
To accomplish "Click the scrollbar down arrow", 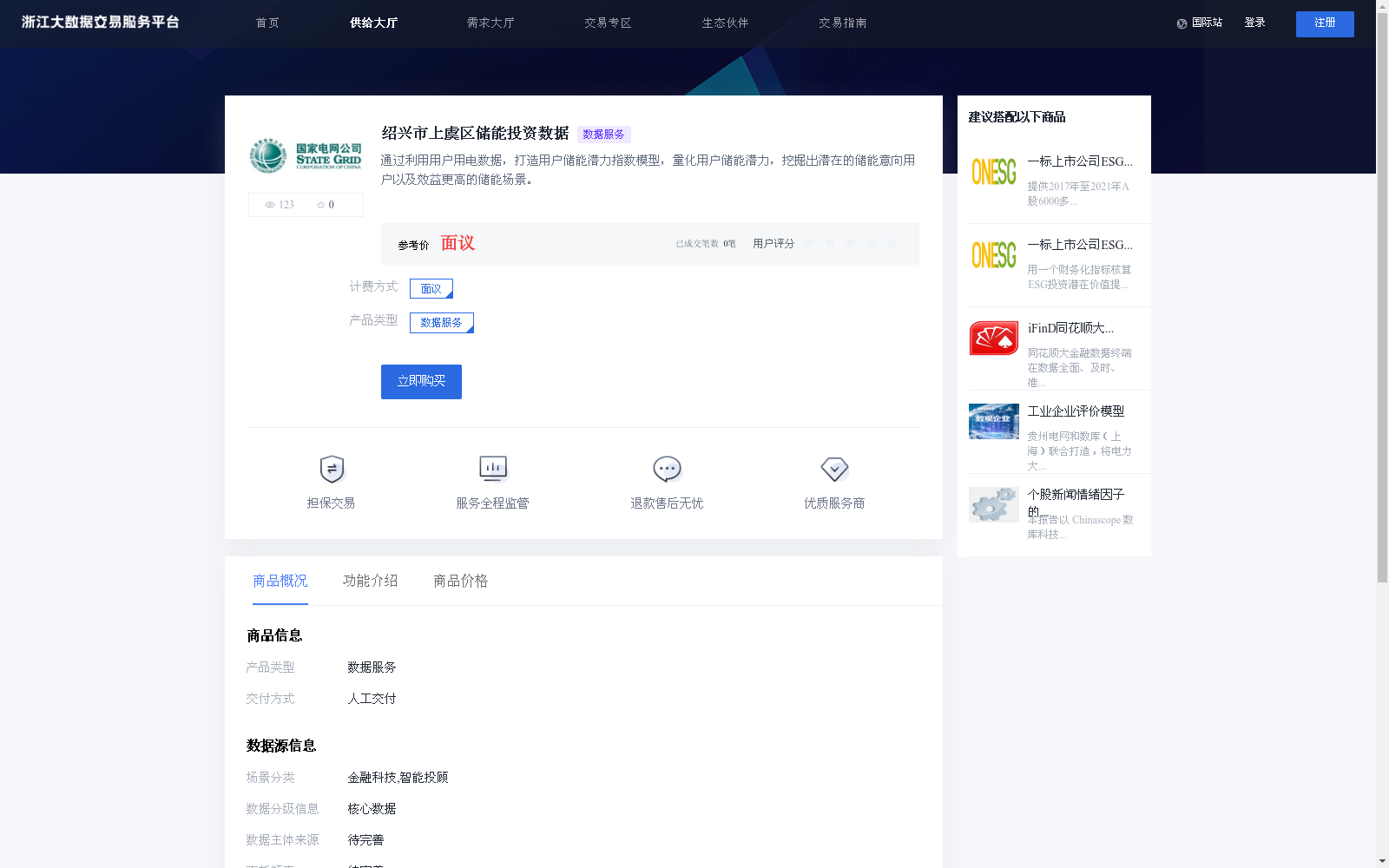I will pyautogui.click(x=1382, y=862).
